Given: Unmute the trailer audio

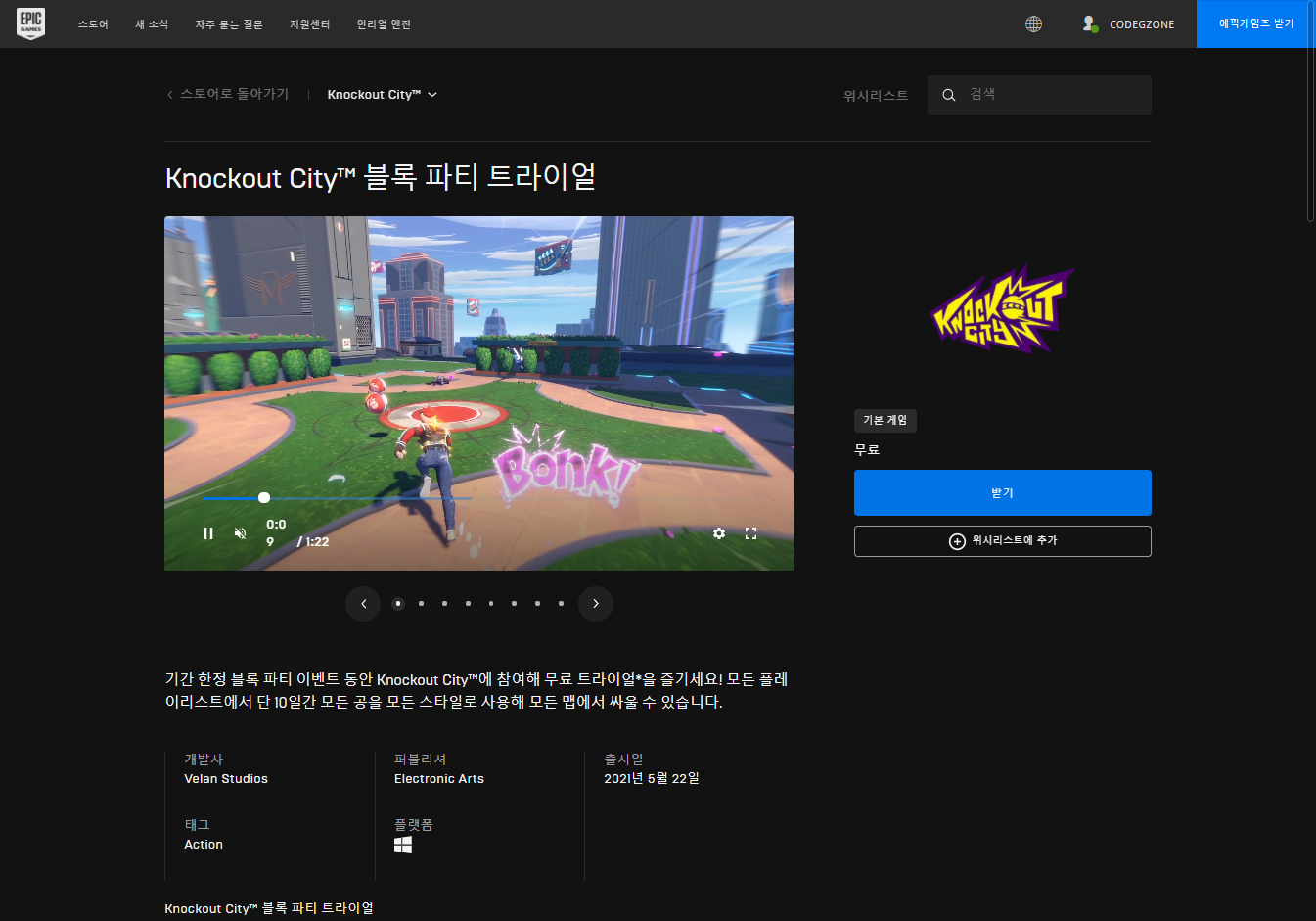Looking at the screenshot, I should point(240,533).
